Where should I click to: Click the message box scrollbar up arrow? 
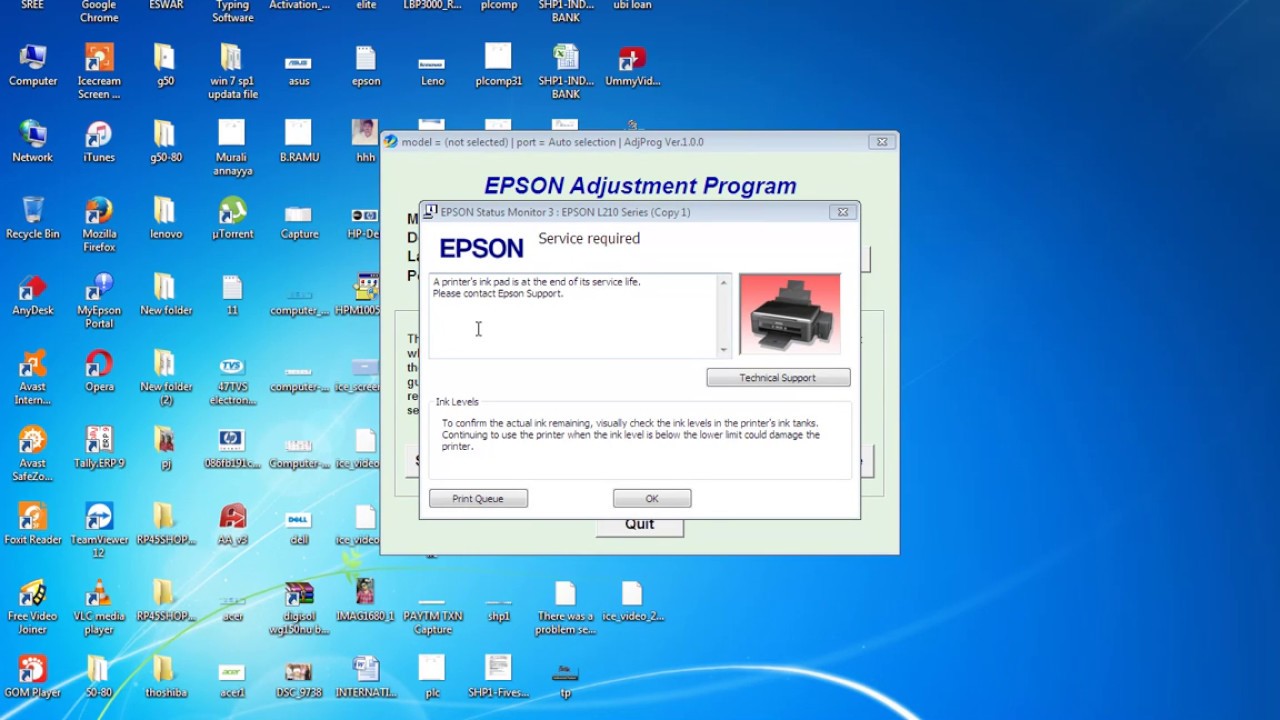723,283
